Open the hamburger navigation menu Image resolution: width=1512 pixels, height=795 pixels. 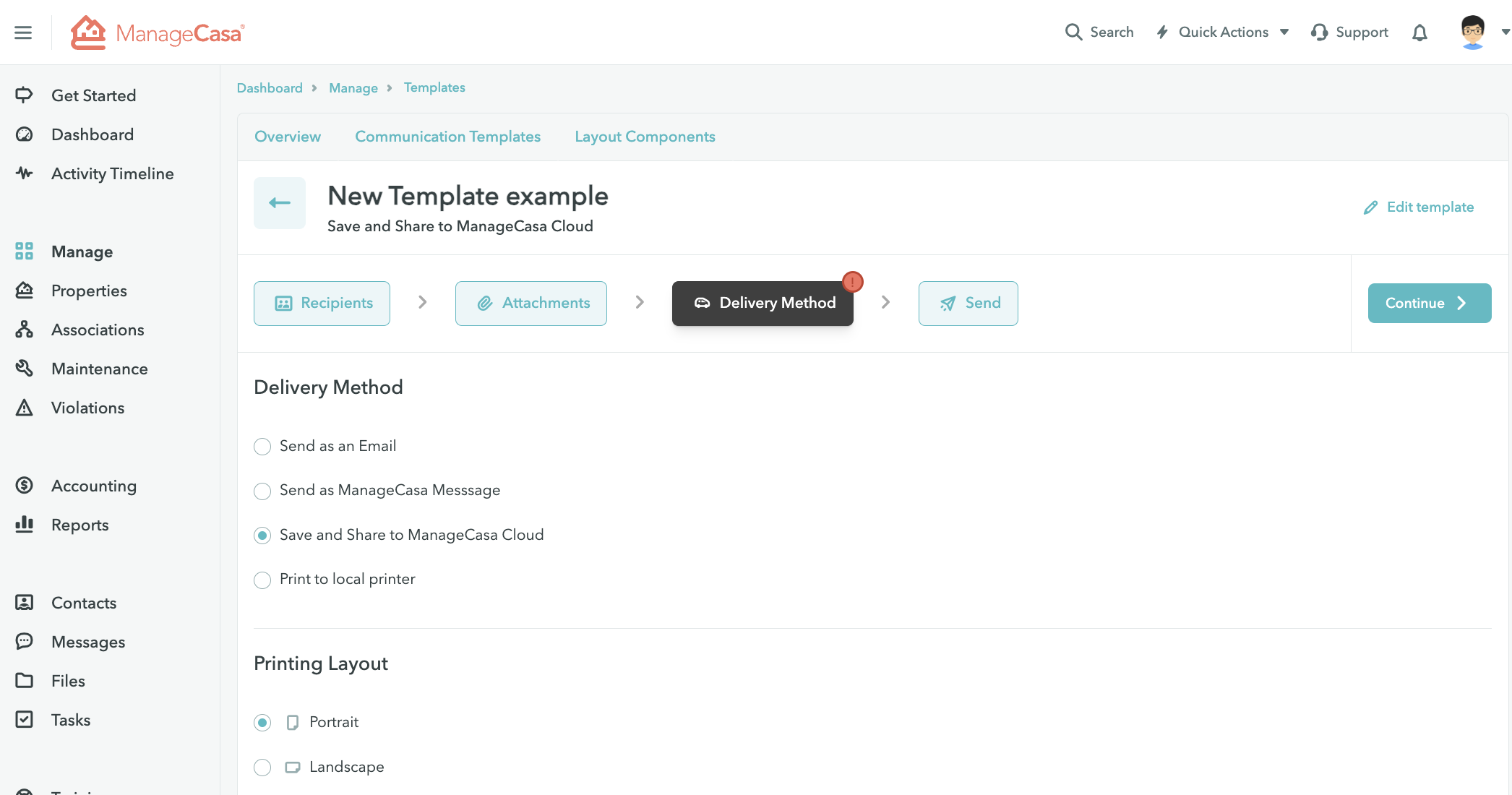[23, 33]
